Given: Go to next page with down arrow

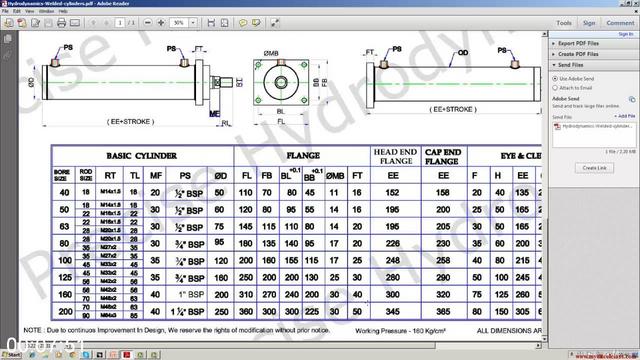Looking at the screenshot, I should [x=107, y=23].
